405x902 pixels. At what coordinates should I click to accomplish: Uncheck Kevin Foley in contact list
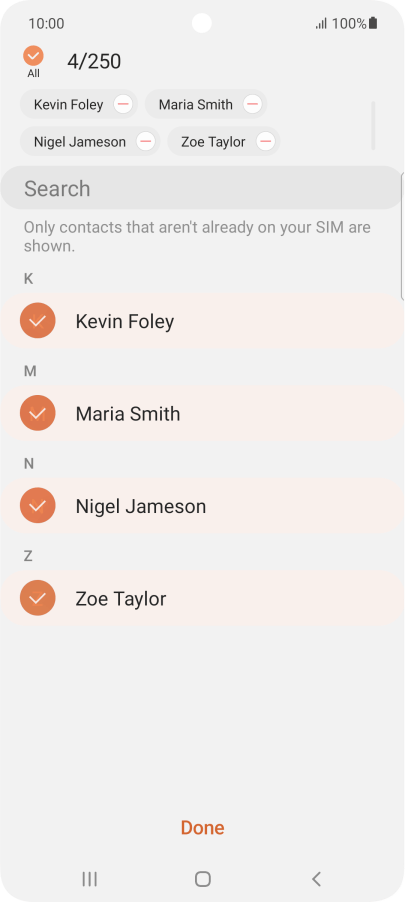(37, 320)
